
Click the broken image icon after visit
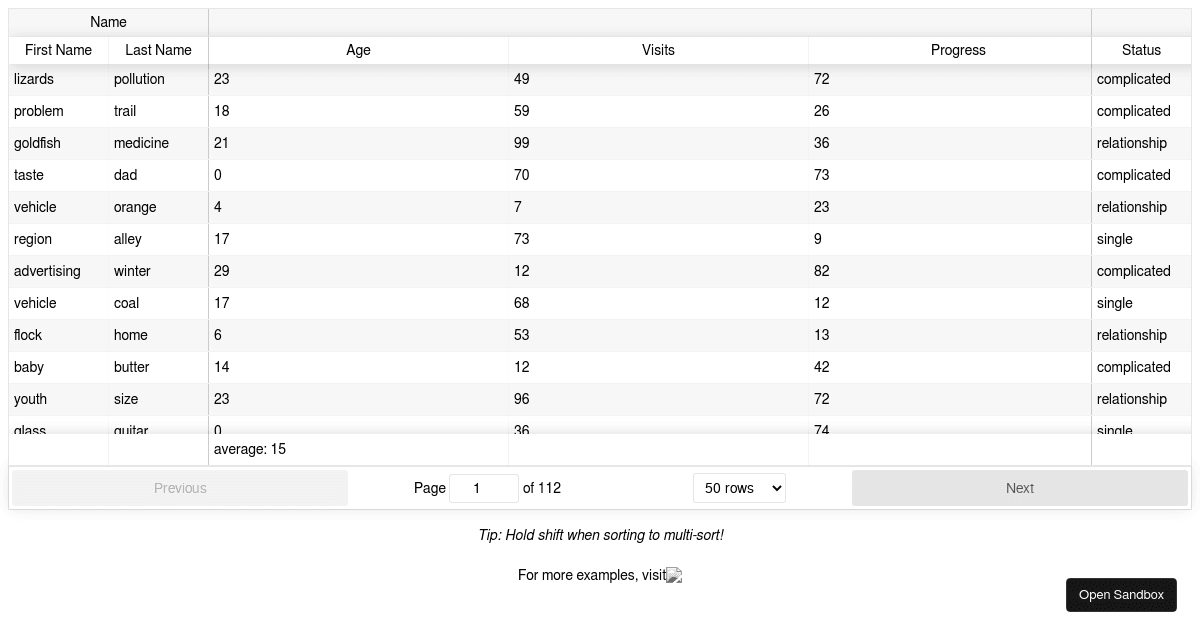(x=674, y=575)
